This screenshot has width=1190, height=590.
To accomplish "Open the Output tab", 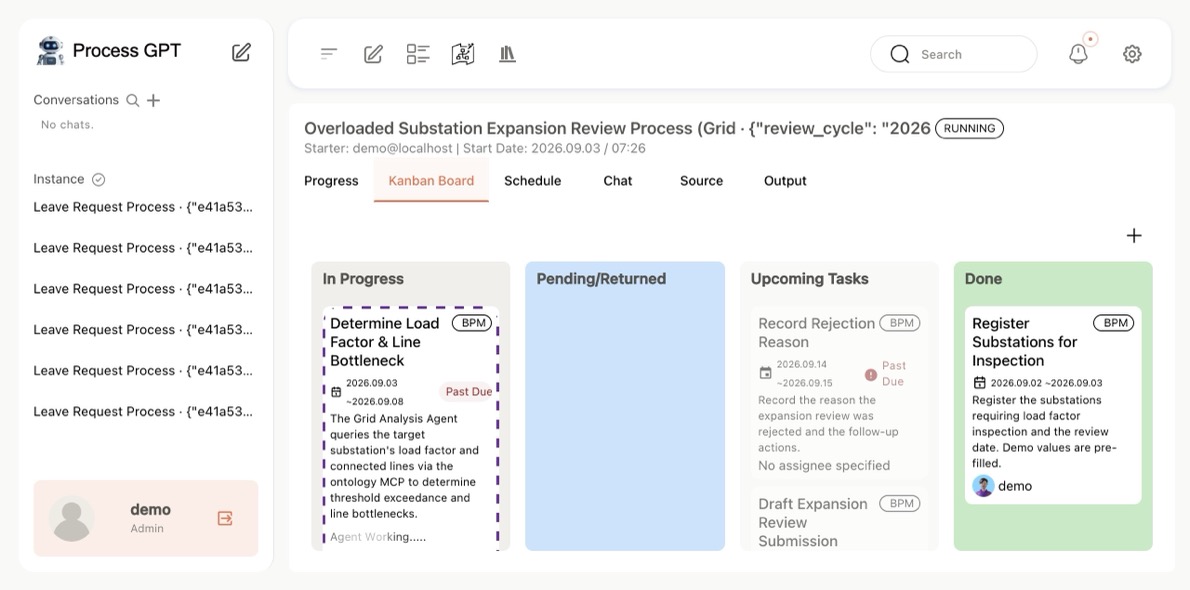I will click(x=785, y=181).
